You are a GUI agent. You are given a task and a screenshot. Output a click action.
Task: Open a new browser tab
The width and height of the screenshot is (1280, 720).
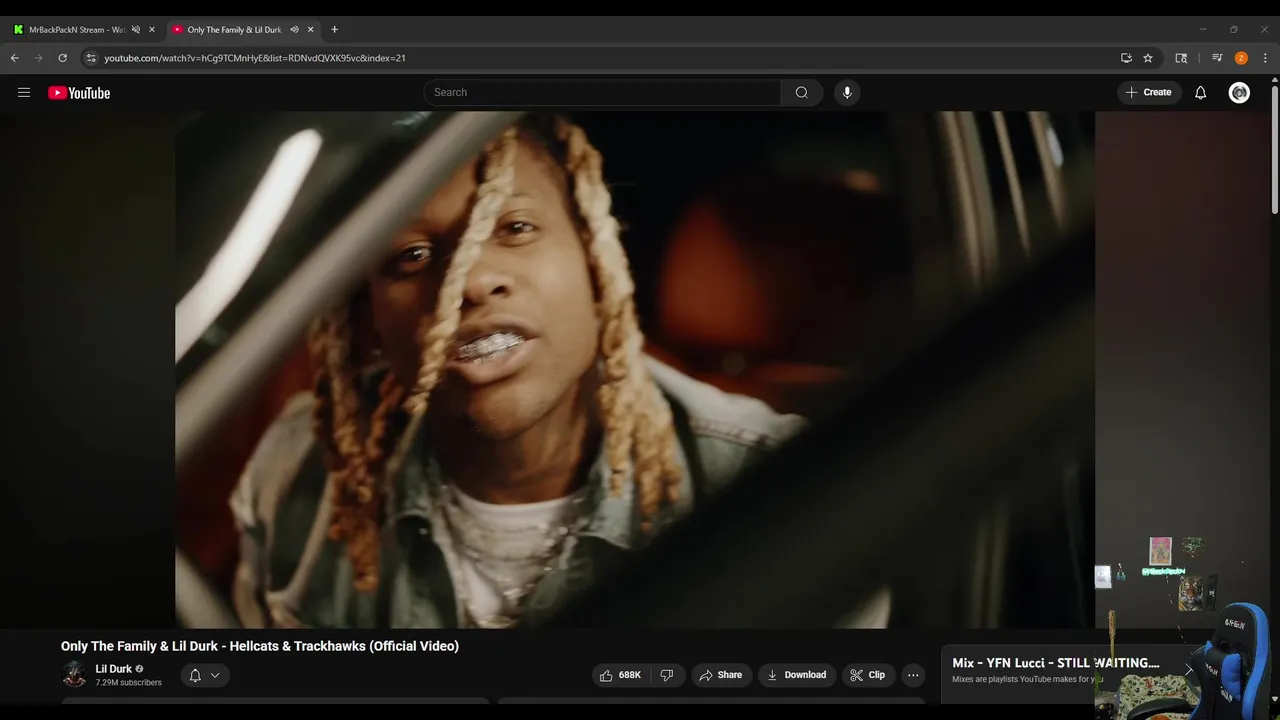[334, 30]
